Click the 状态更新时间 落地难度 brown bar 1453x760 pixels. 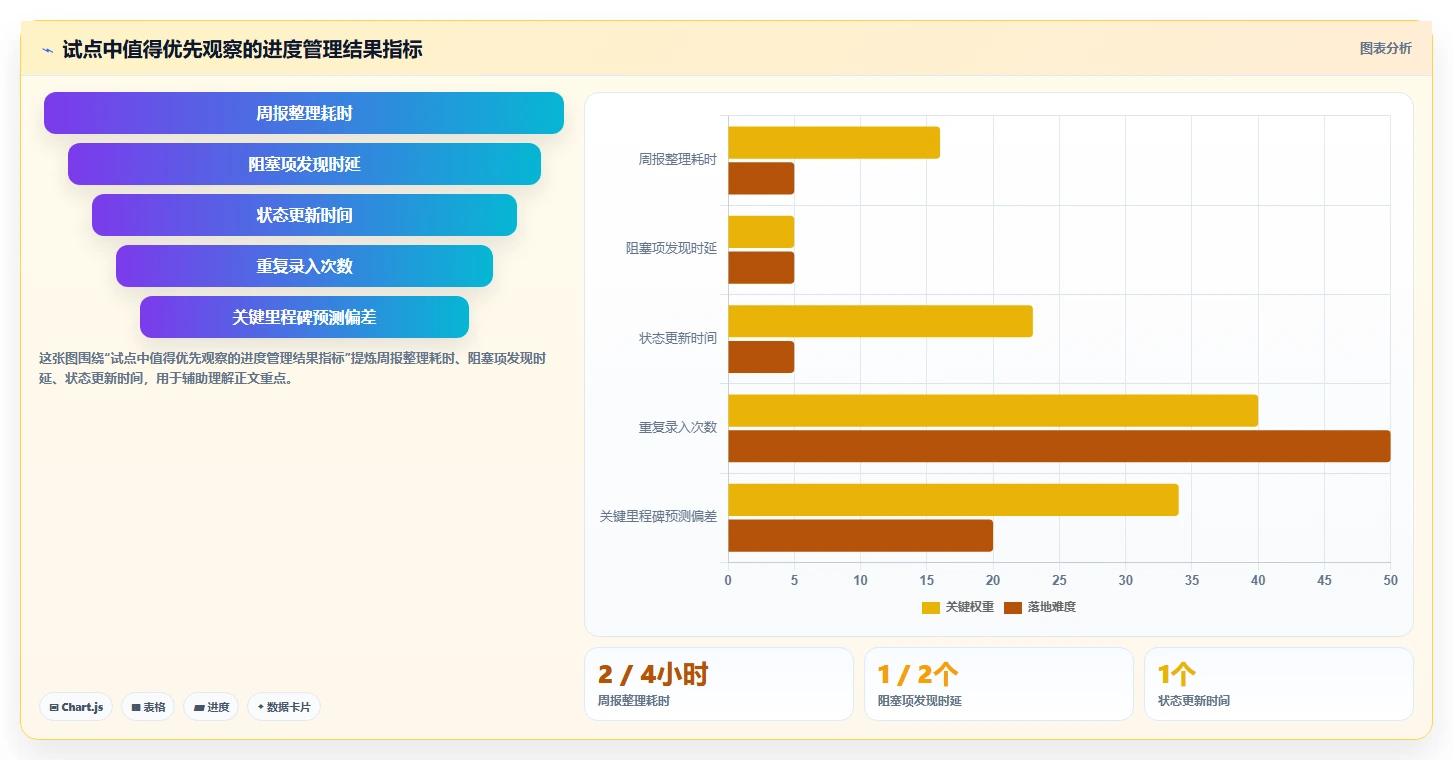[x=761, y=357]
